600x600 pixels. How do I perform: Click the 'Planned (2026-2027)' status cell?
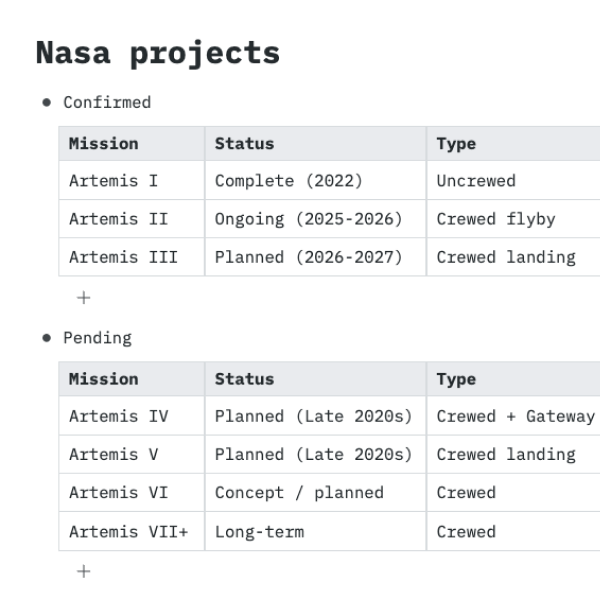coord(316,257)
